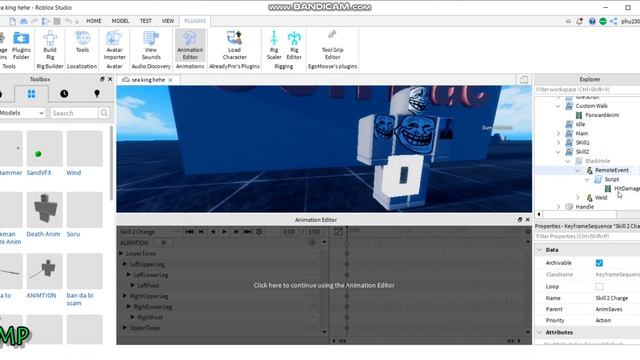
Task: Play the animation in the Animation Editor
Action: coord(224,232)
